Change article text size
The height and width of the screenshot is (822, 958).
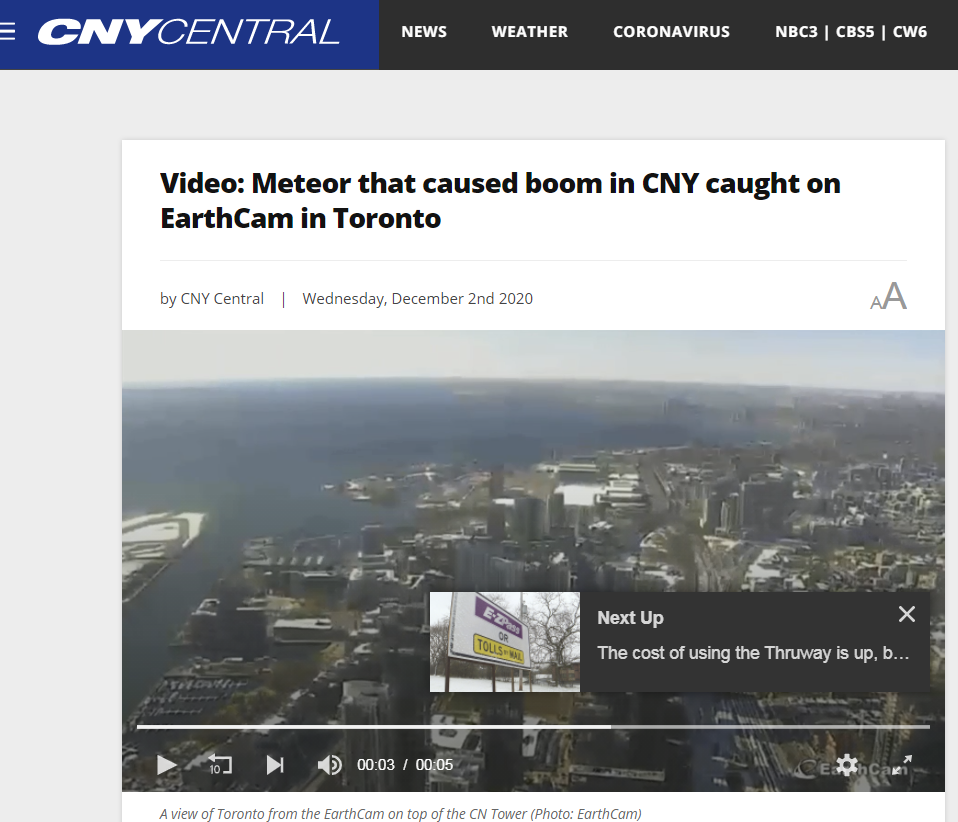pos(888,296)
